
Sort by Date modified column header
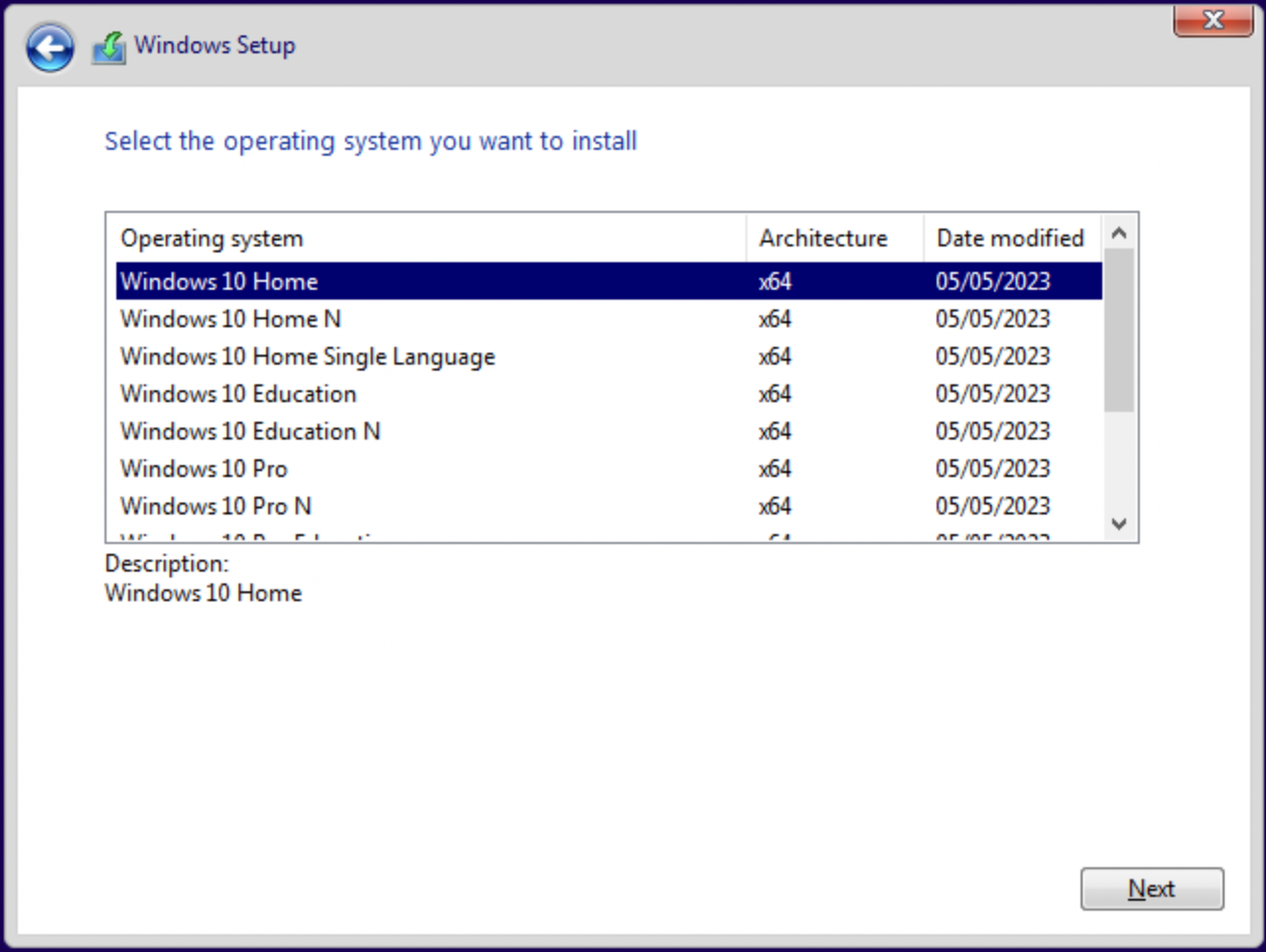pyautogui.click(x=1011, y=238)
